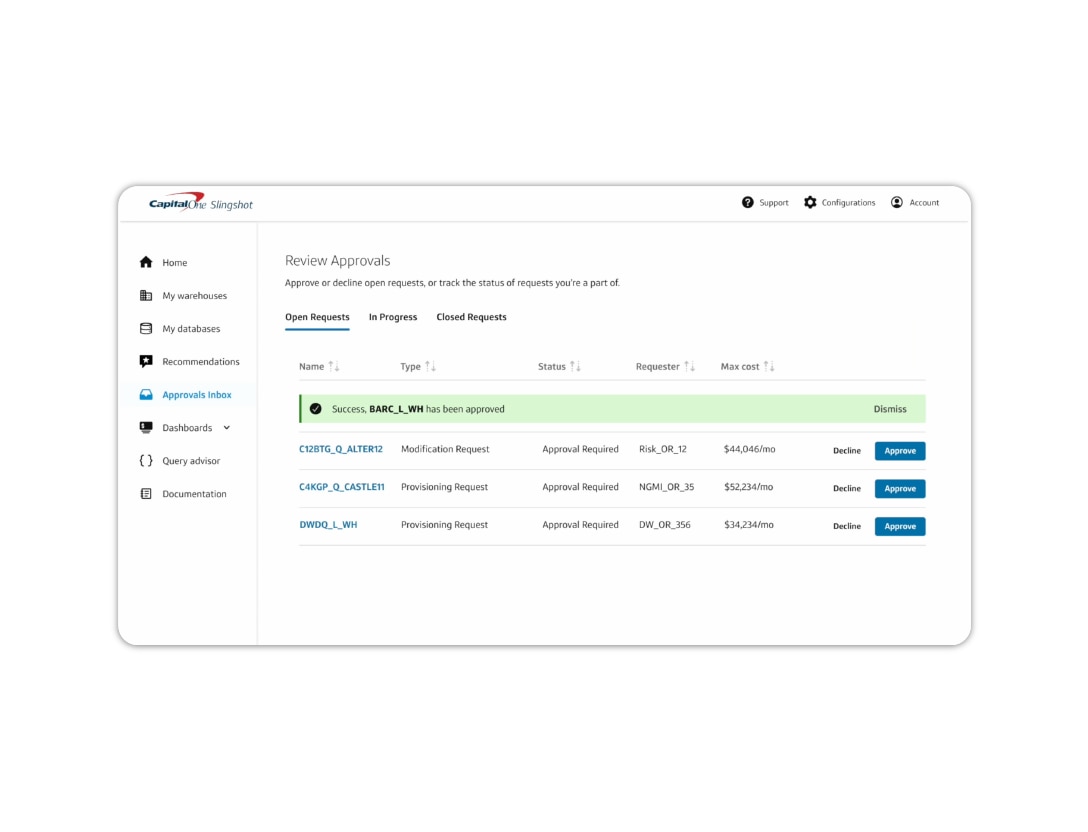Click the Configurations gear icon
This screenshot has height=832, width=1088.
pos(809,202)
